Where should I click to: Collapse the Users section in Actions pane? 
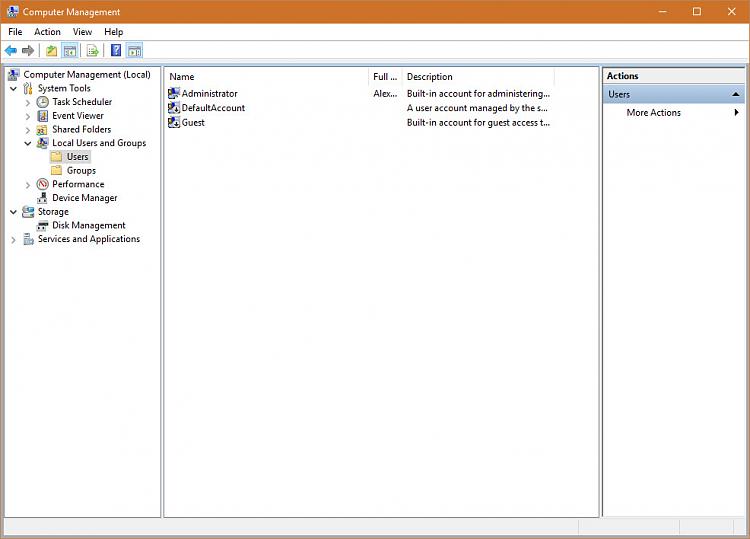pos(736,94)
